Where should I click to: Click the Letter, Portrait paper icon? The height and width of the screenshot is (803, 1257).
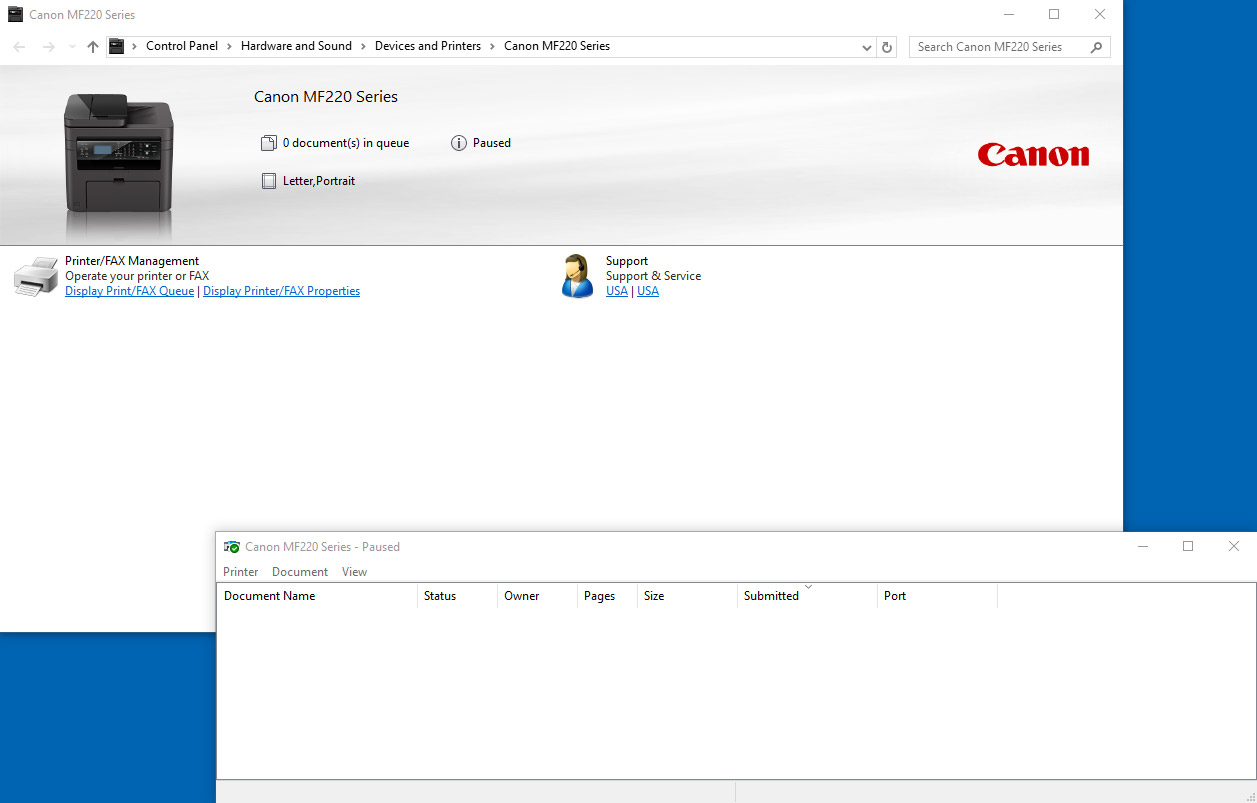point(268,181)
